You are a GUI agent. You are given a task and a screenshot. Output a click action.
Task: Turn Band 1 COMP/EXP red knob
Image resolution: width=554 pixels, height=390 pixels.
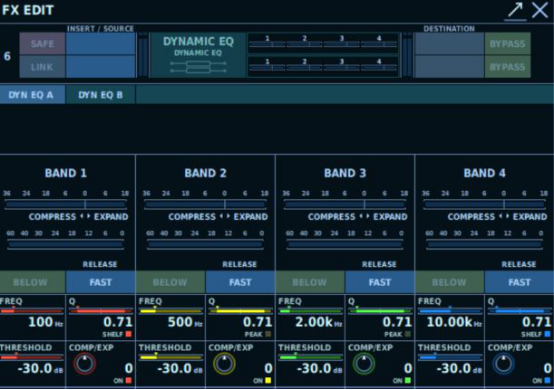pos(85,364)
